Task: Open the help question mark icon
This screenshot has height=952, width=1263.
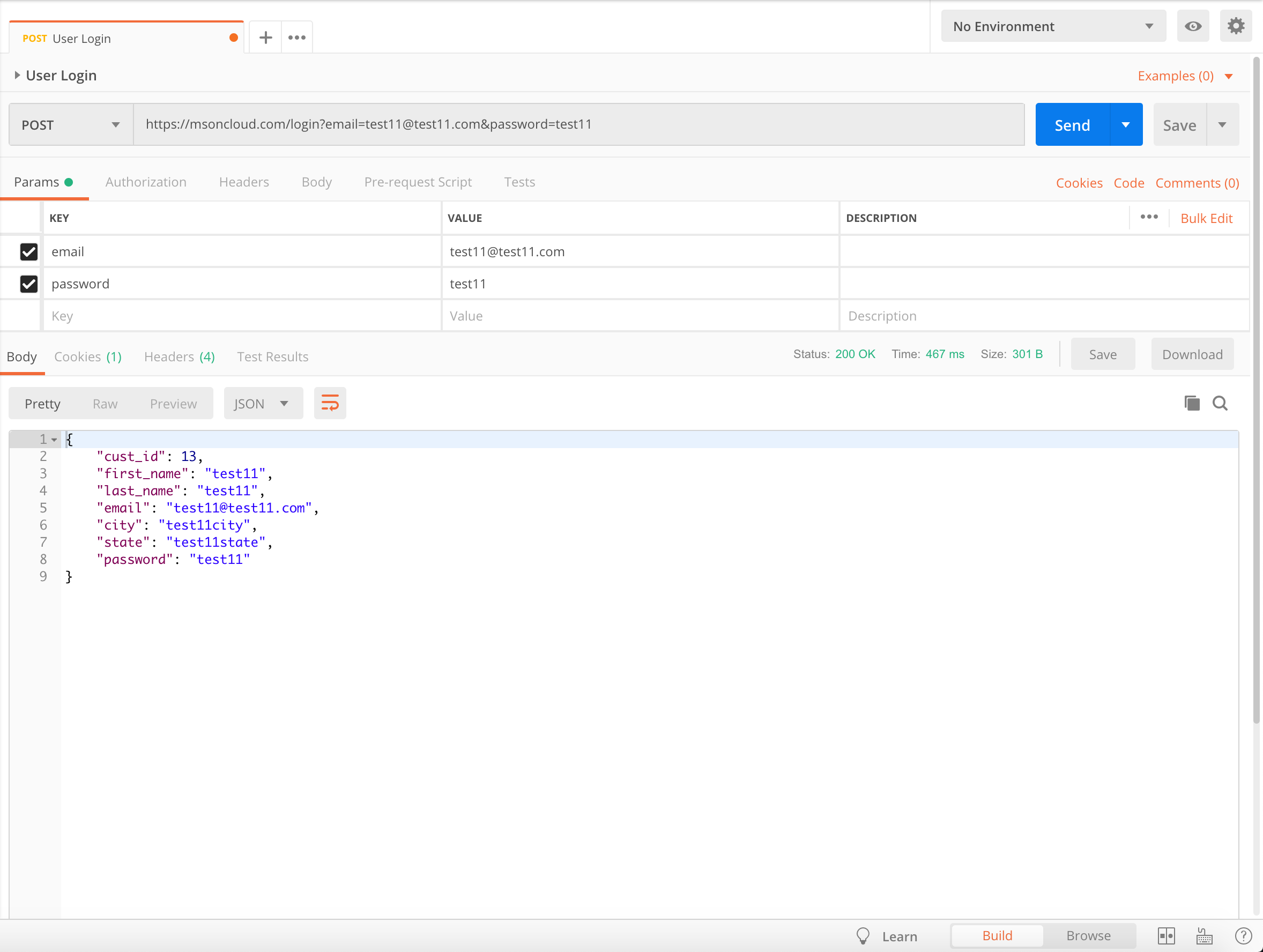Action: click(x=1243, y=935)
